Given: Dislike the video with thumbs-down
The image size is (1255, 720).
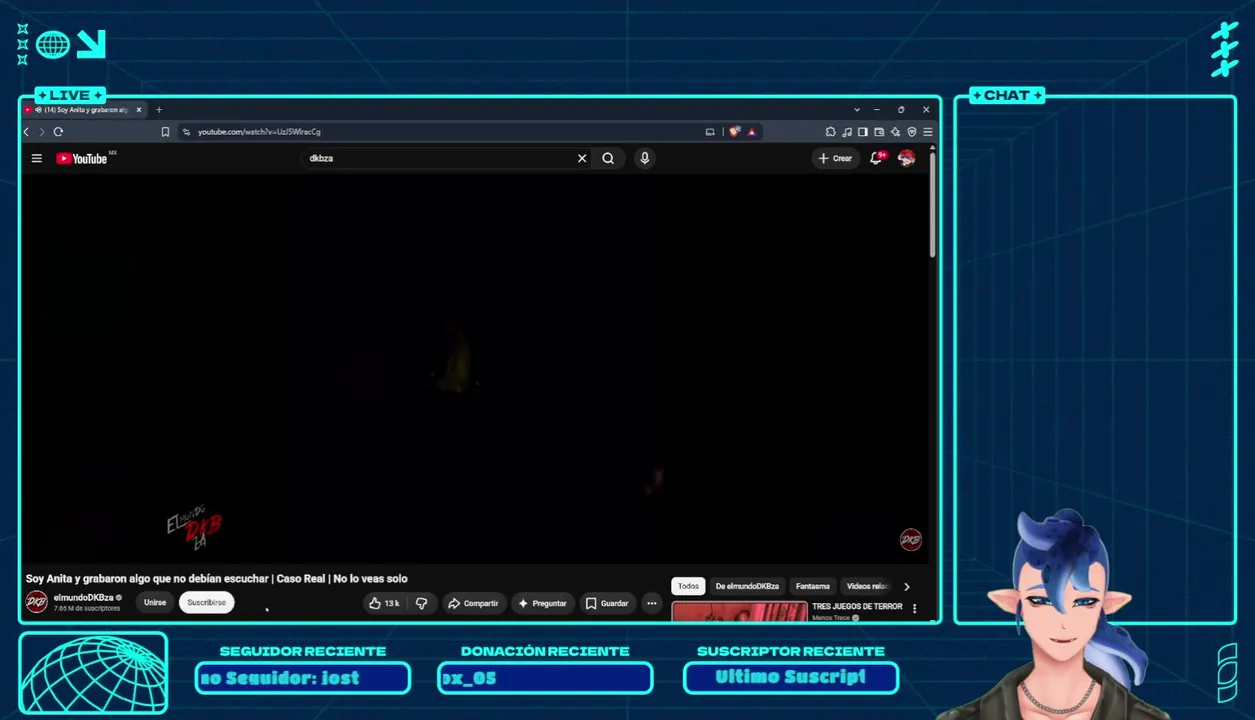Looking at the screenshot, I should coord(422,603).
